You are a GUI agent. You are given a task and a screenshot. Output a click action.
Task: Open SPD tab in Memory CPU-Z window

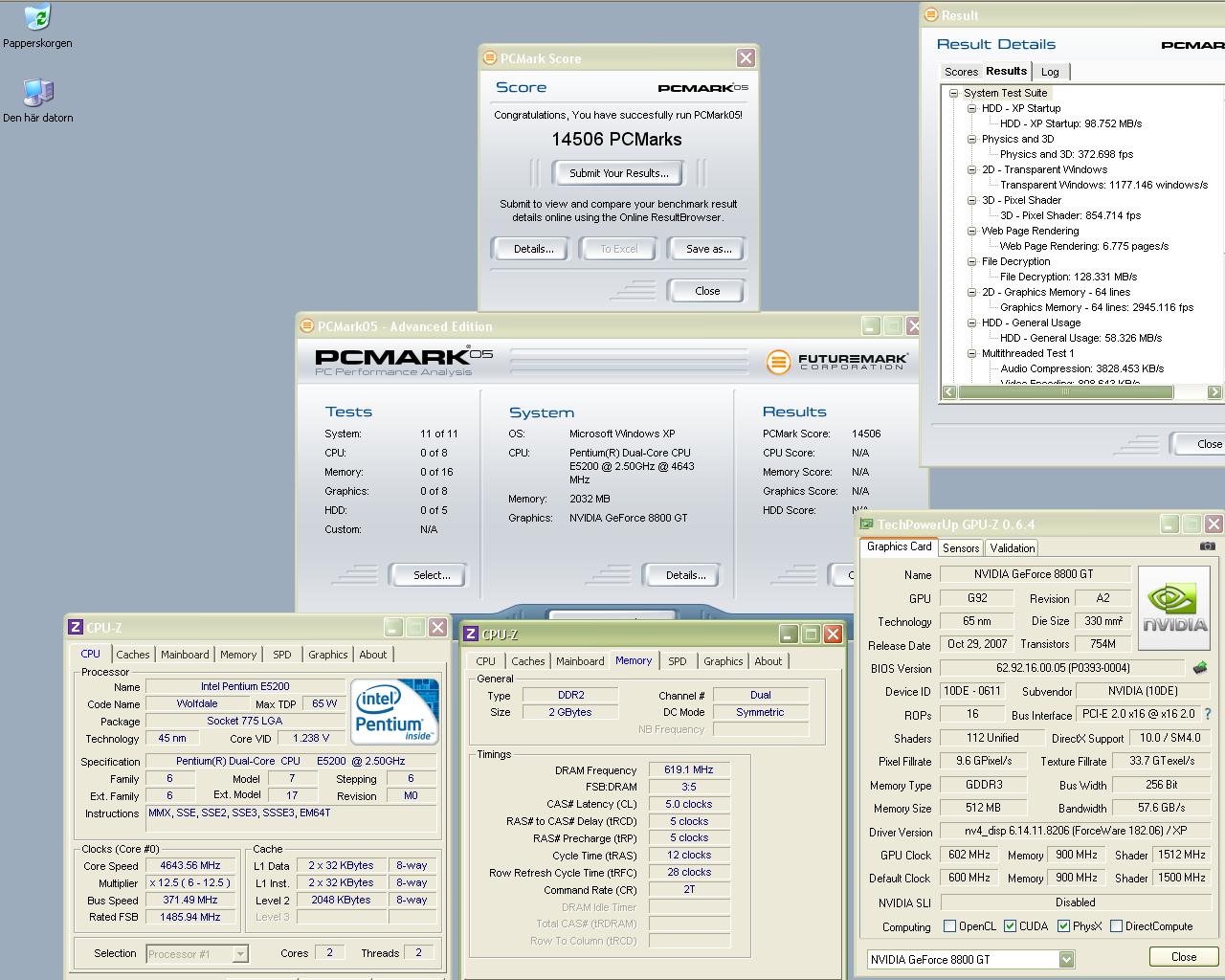(678, 661)
